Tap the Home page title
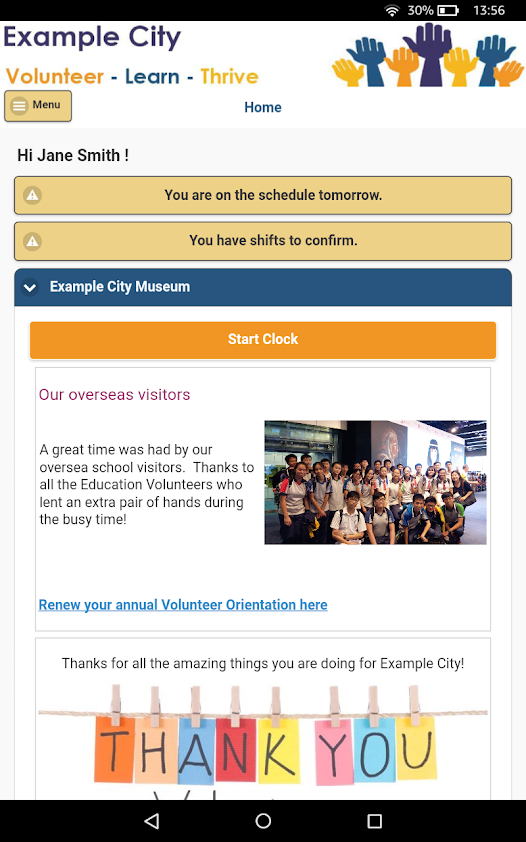The image size is (526, 842). 263,107
